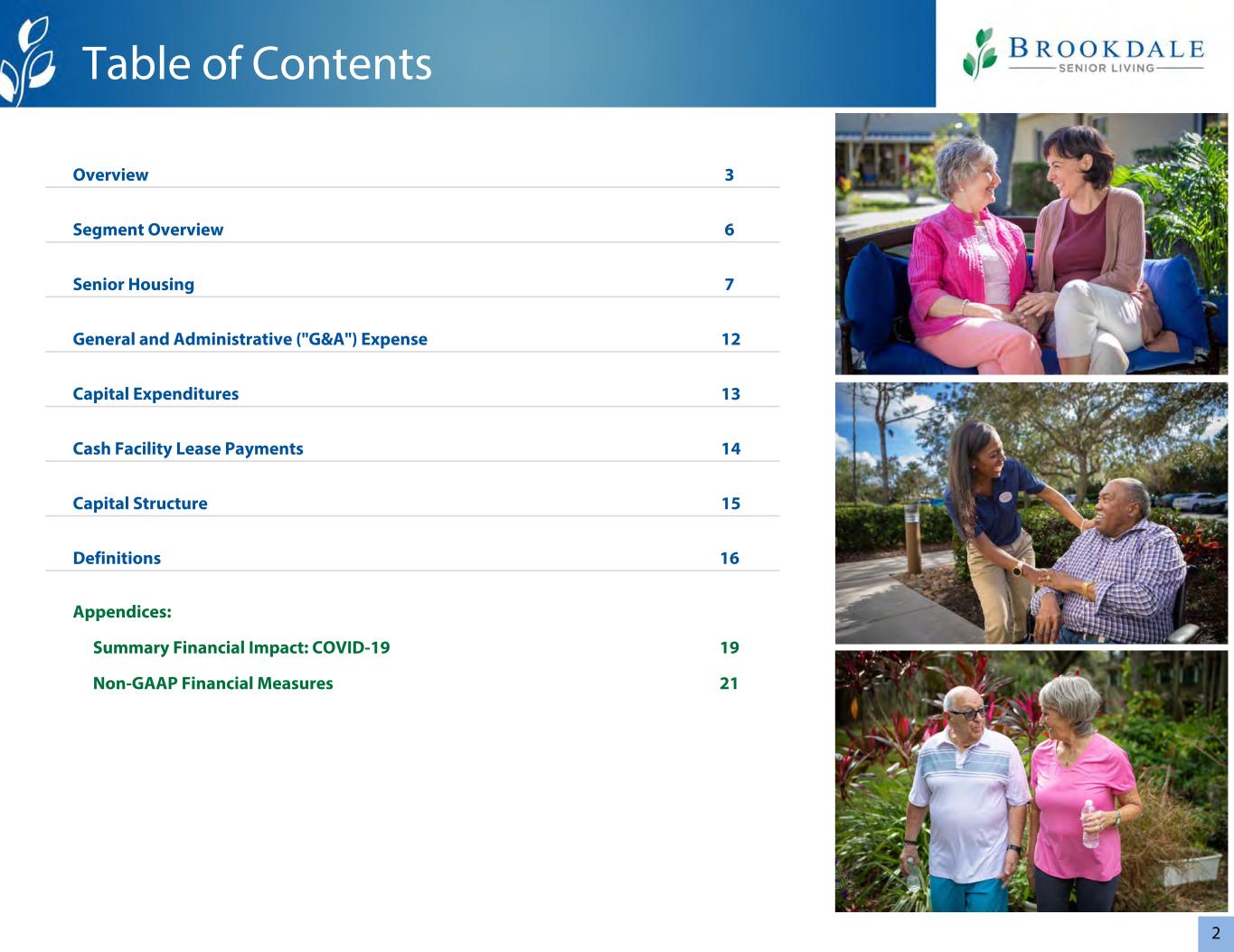The width and height of the screenshot is (1234, 952).
Task: Navigate to Capital Structure entry
Action: [140, 504]
